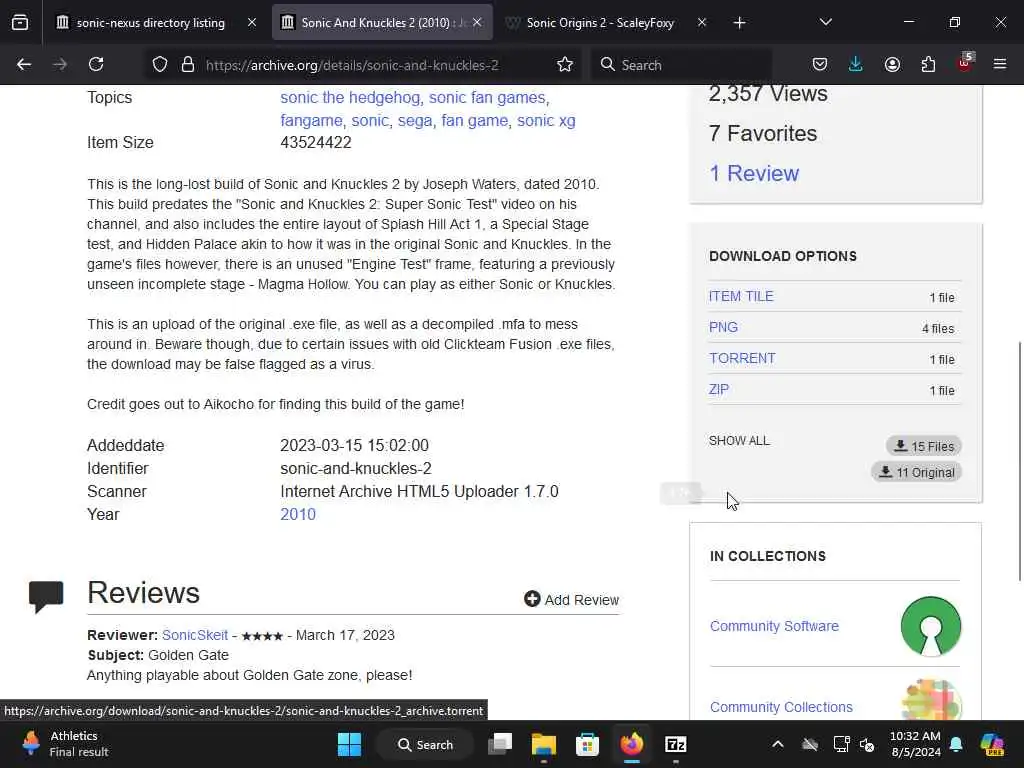This screenshot has width=1024, height=768.
Task: Open Windows Start menu
Action: pos(349,744)
